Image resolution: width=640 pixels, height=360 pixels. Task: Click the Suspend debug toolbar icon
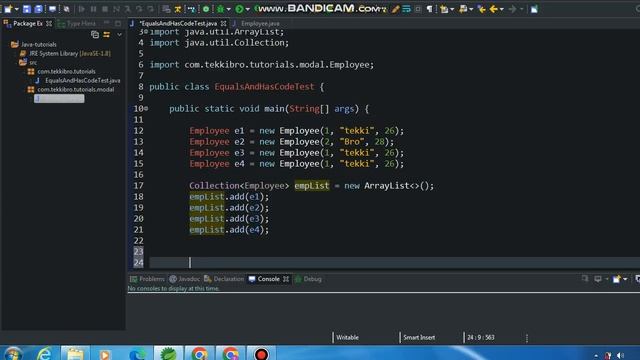tap(93, 9)
